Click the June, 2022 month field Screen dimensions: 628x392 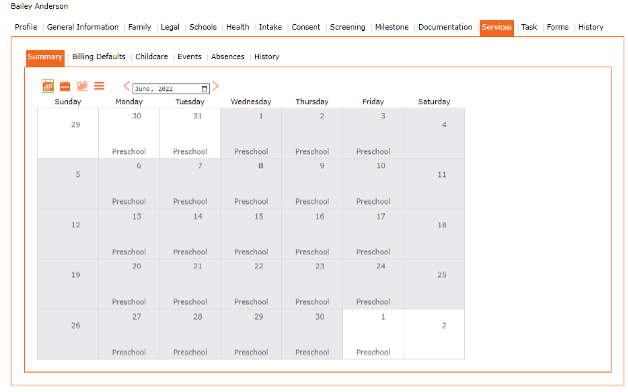click(x=171, y=88)
